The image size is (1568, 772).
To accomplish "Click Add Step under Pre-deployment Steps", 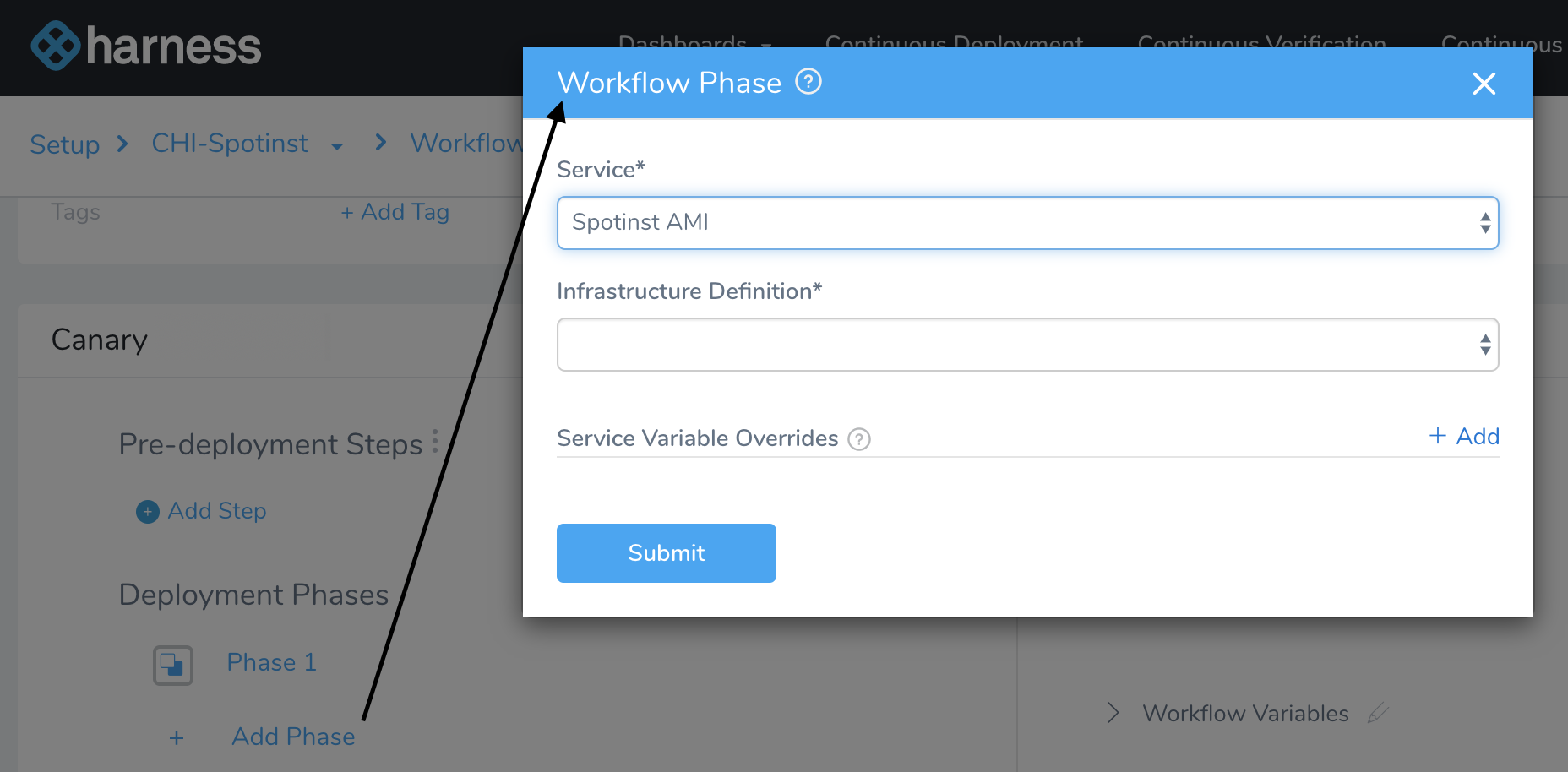I will (x=217, y=511).
